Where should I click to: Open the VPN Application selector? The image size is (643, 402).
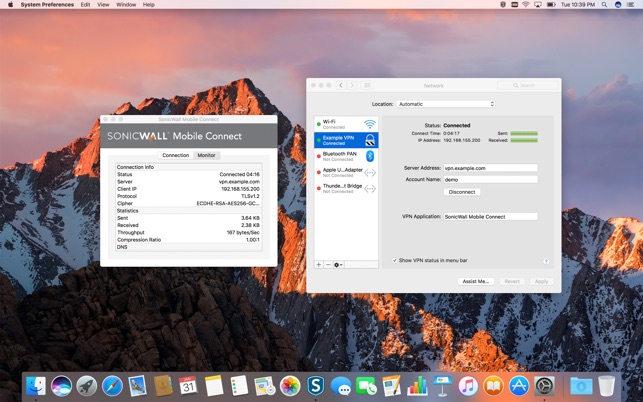tap(490, 216)
